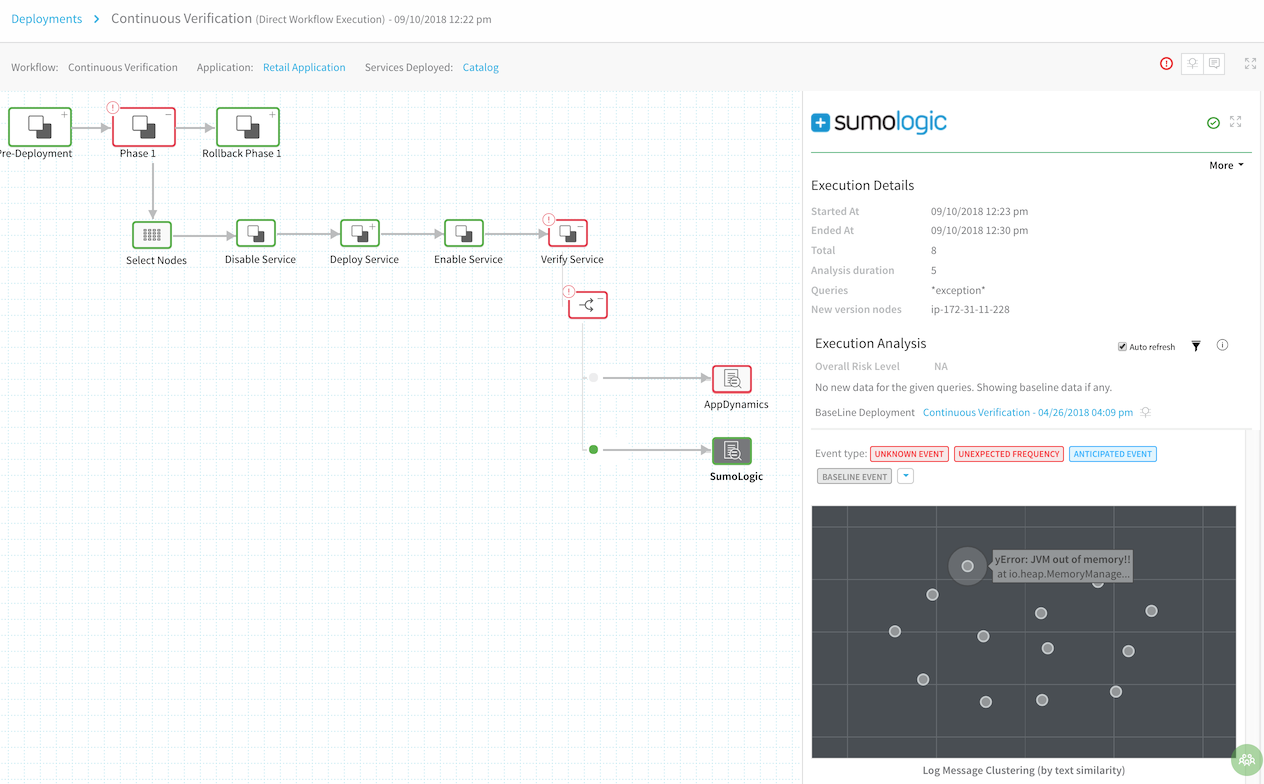Image resolution: width=1264 pixels, height=784 pixels.
Task: Click the error badge on Verify Service
Action: 548,219
